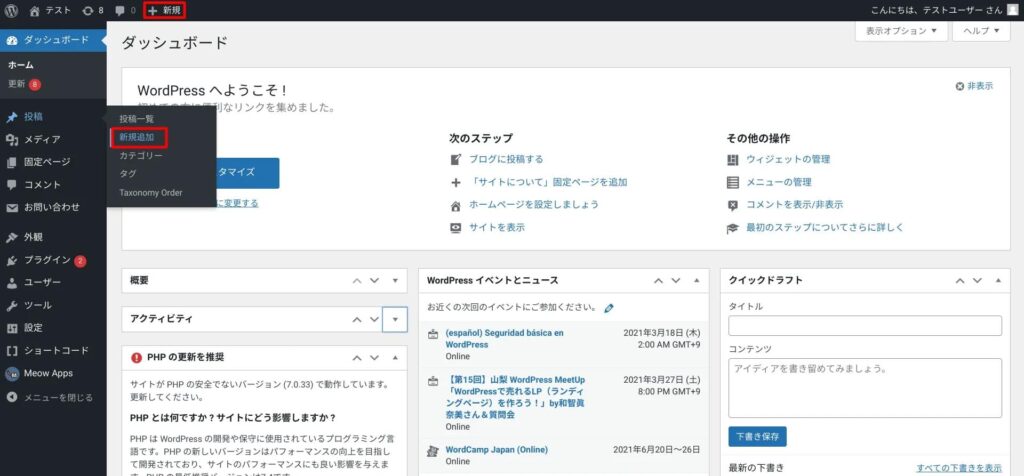The height and width of the screenshot is (476, 1024).
Task: Click the edit location pencil icon
Action: [609, 308]
